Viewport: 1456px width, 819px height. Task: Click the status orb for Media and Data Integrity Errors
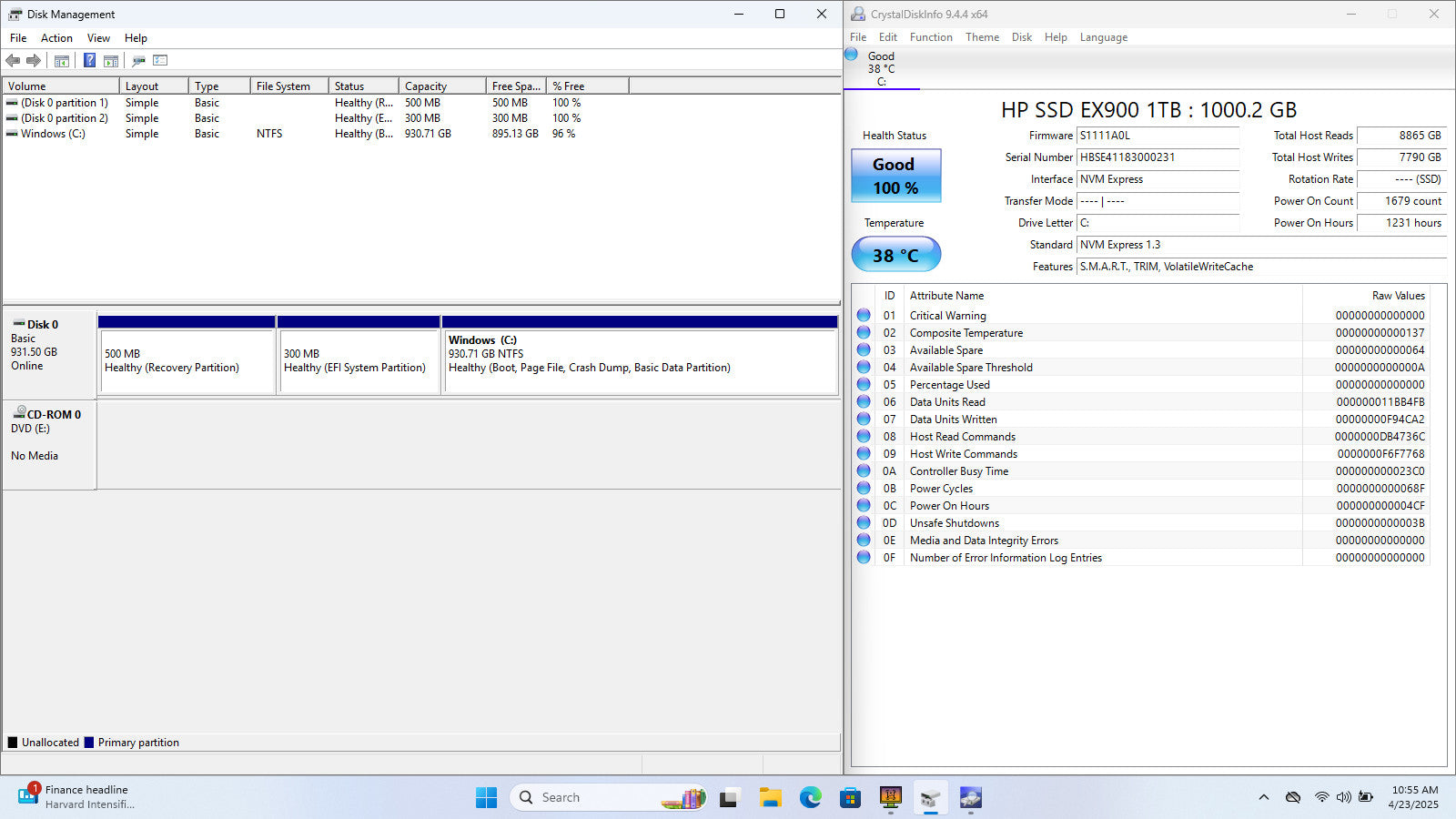click(x=864, y=540)
